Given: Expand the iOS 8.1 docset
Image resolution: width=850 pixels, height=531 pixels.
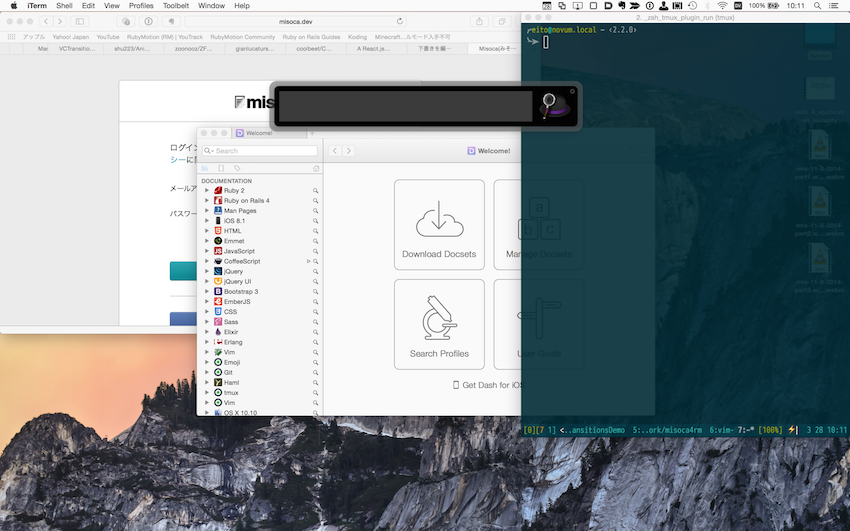Looking at the screenshot, I should coord(207,221).
